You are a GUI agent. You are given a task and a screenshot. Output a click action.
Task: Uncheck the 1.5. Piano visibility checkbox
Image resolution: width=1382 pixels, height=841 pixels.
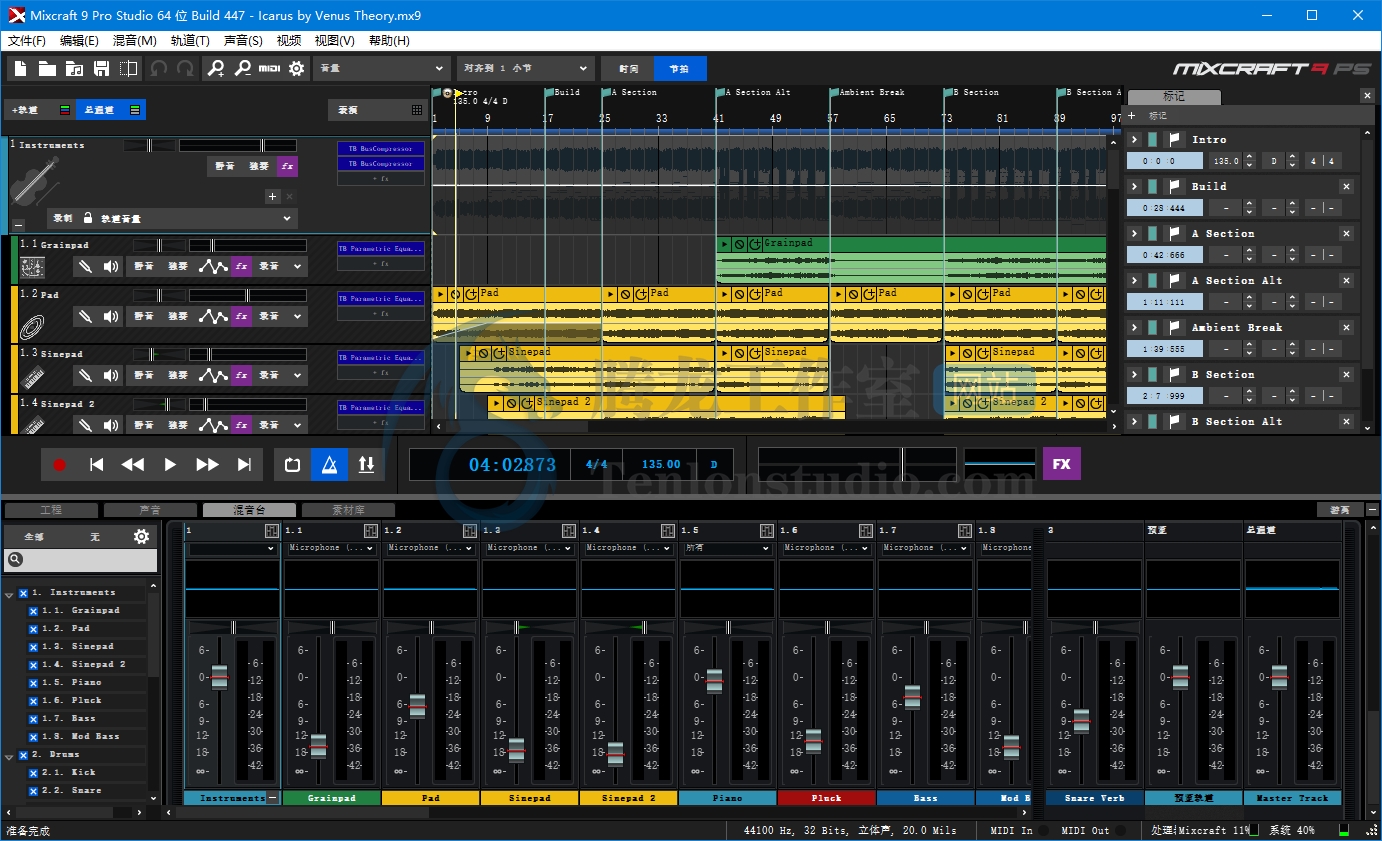[x=33, y=683]
